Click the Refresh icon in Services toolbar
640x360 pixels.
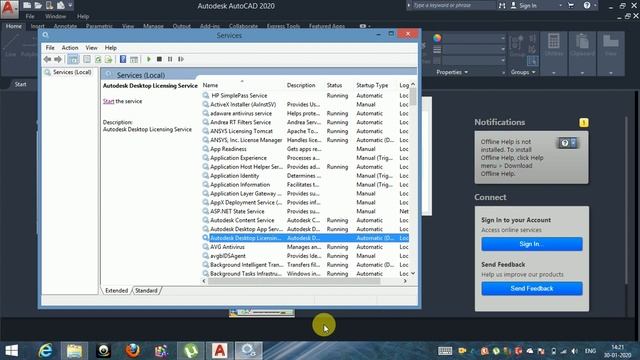coord(98,59)
